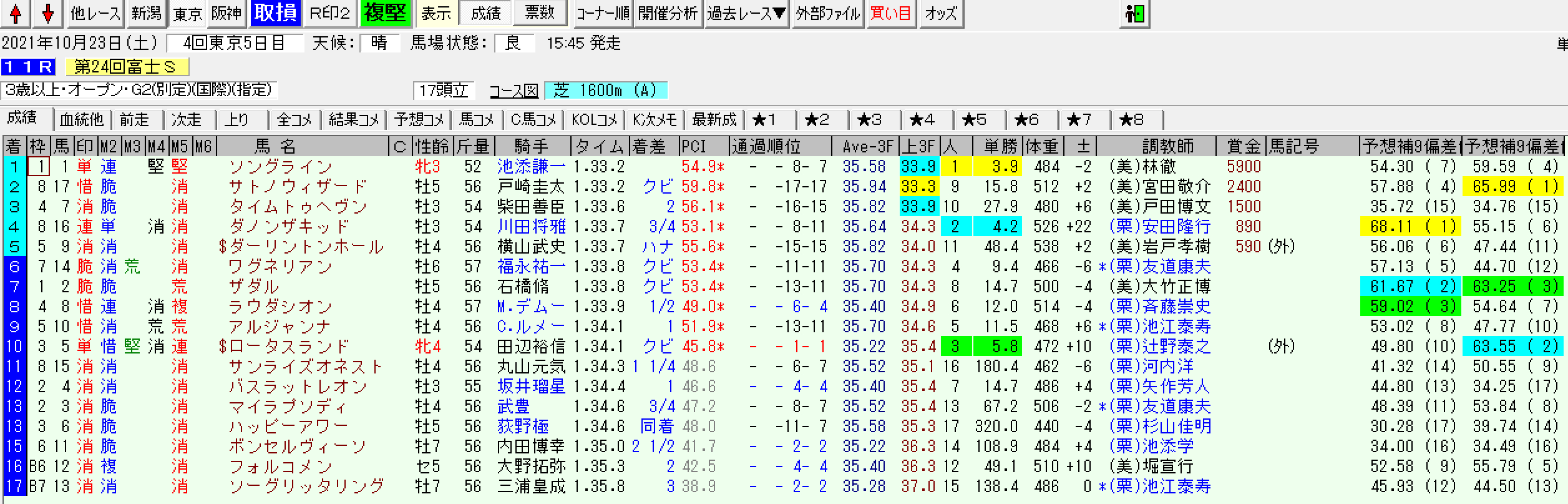Click the 11R race number label

click(28, 67)
